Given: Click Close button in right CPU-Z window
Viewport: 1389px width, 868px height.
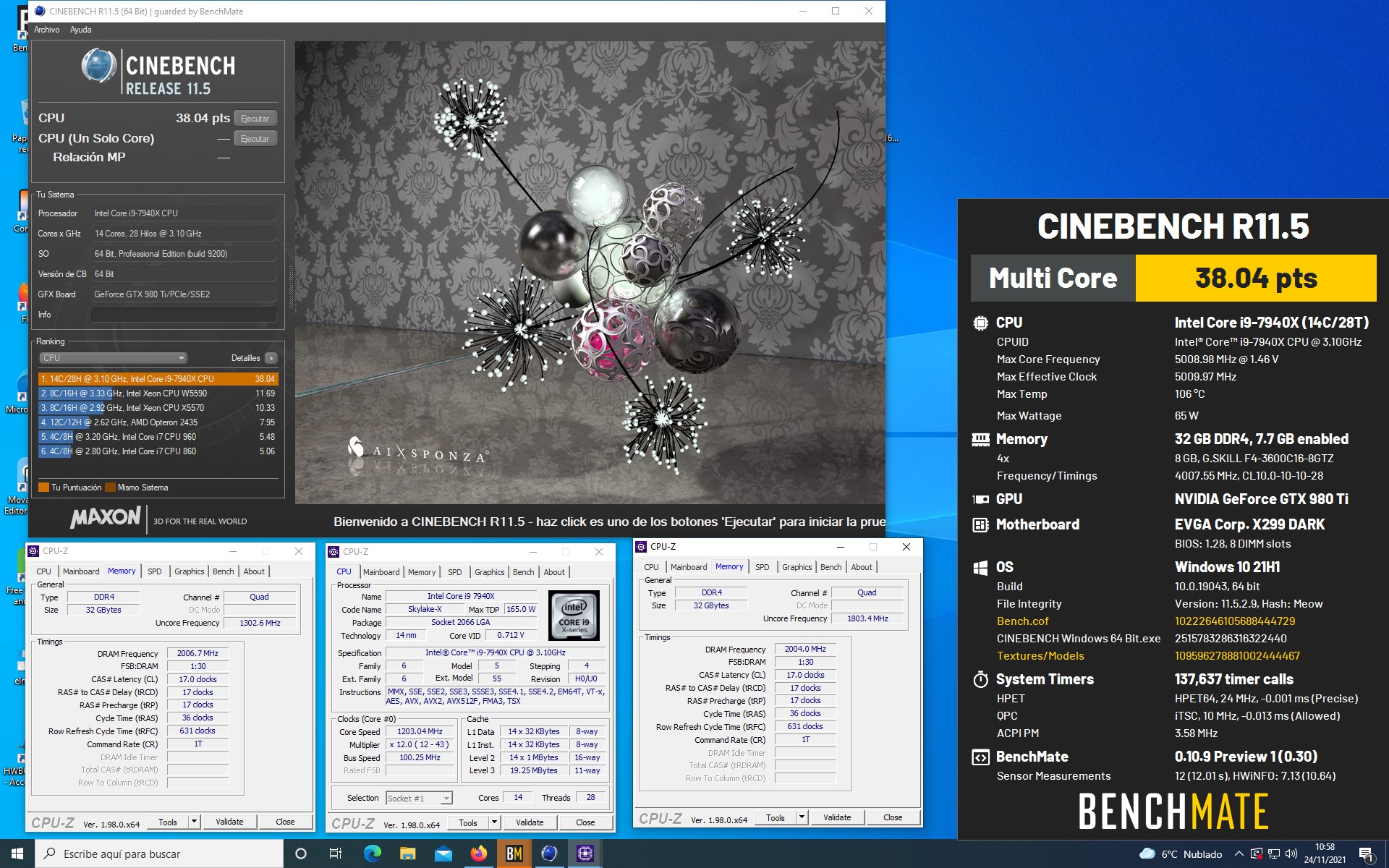Looking at the screenshot, I should click(x=893, y=817).
